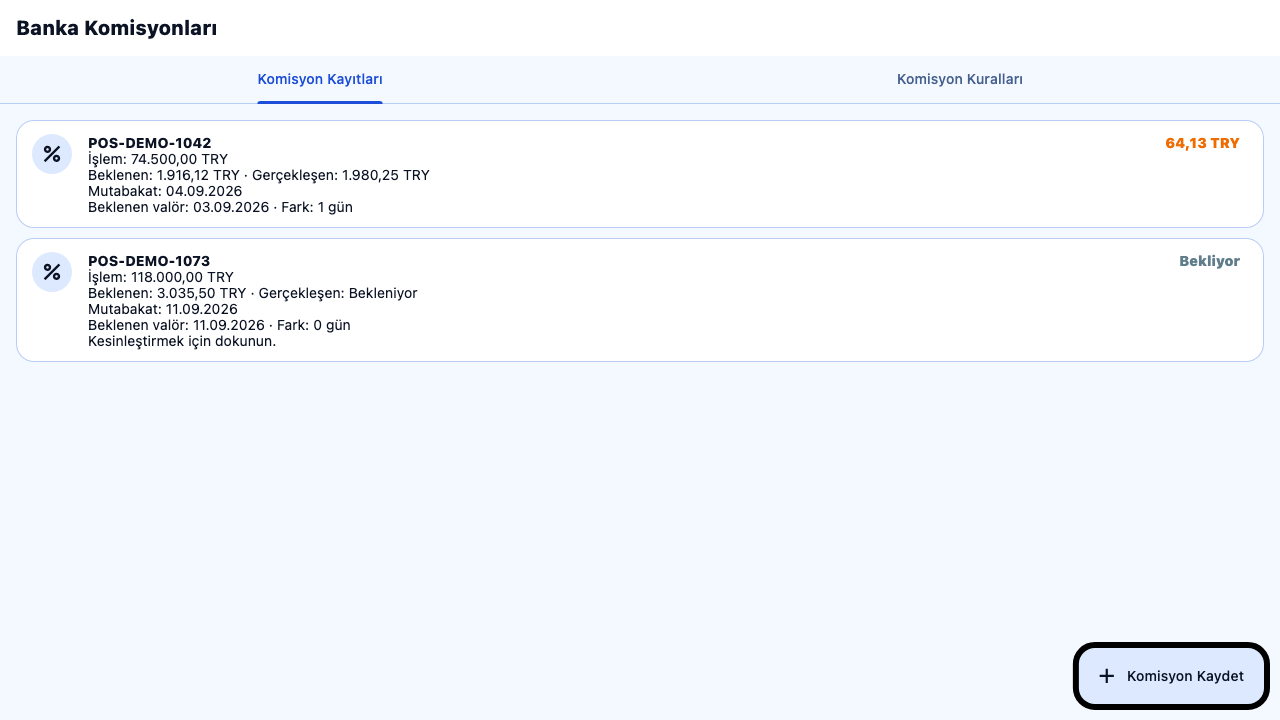1280x720 pixels.
Task: Click 'Mutabakat: 11.09.2026' text
Action: tap(163, 309)
